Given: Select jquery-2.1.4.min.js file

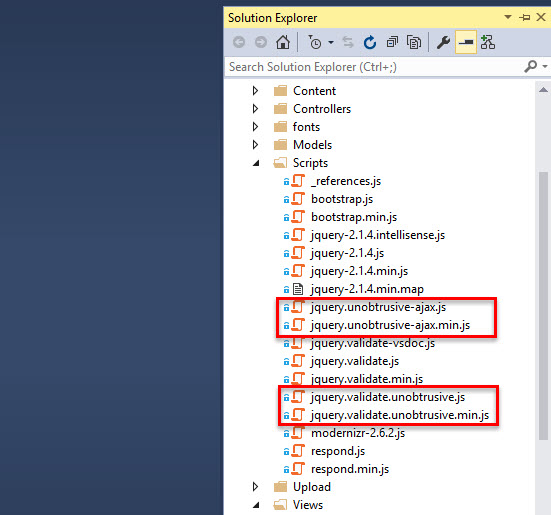Looking at the screenshot, I should click(x=359, y=271).
